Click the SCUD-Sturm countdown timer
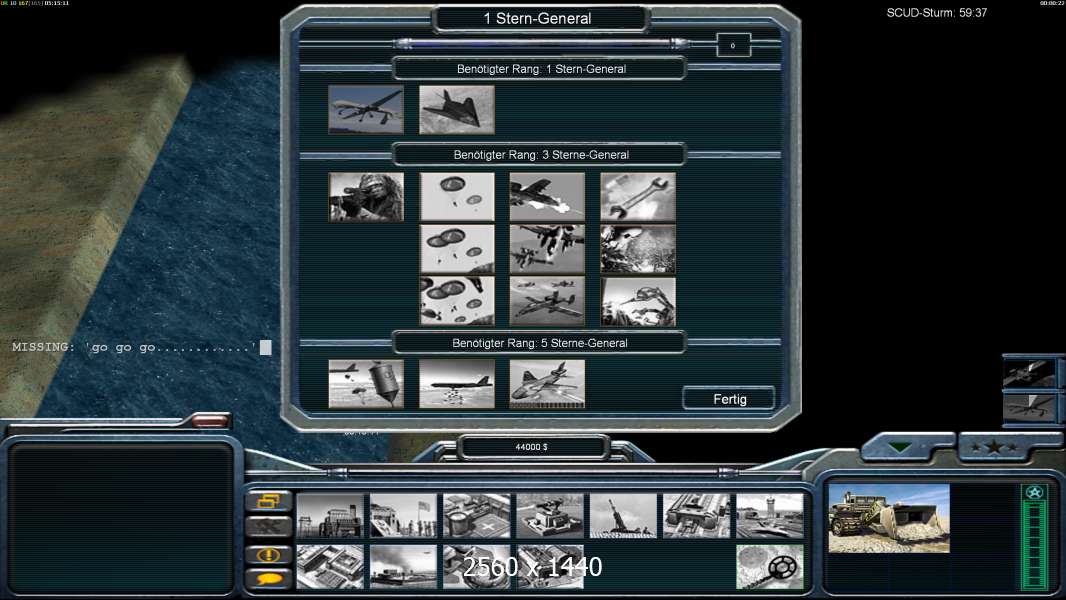This screenshot has width=1066, height=600. (x=936, y=13)
